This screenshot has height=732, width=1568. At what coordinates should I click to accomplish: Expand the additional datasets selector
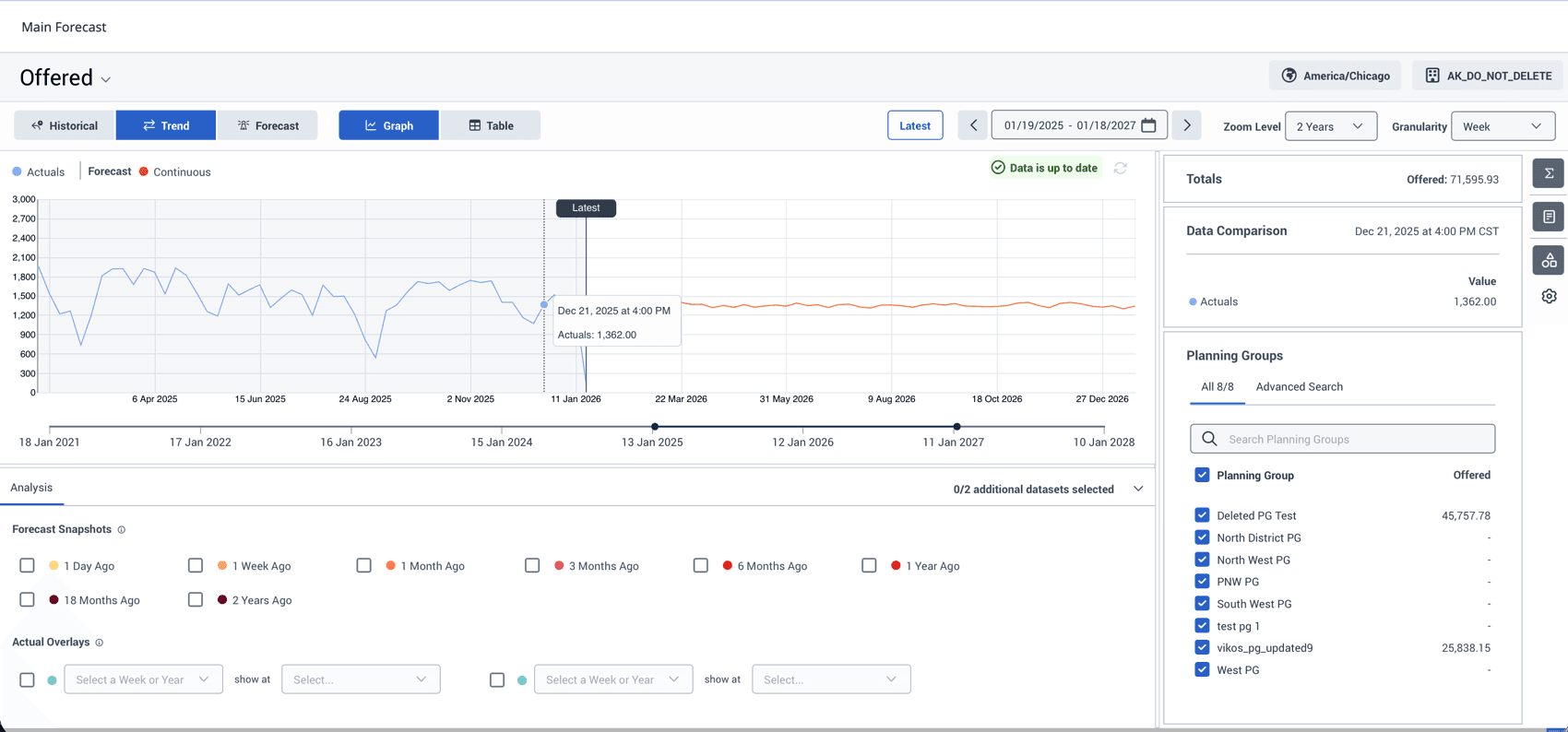(x=1138, y=490)
